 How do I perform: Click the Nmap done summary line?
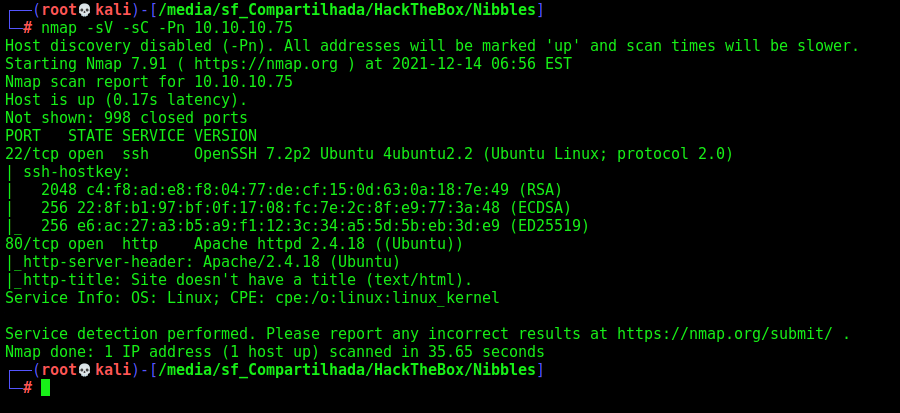point(275,352)
